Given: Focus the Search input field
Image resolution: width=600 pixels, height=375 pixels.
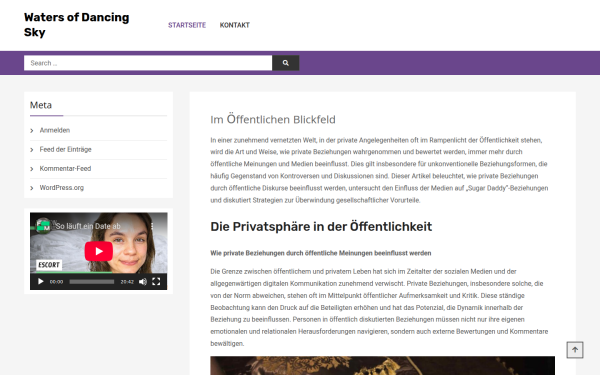Looking at the screenshot, I should pos(148,63).
